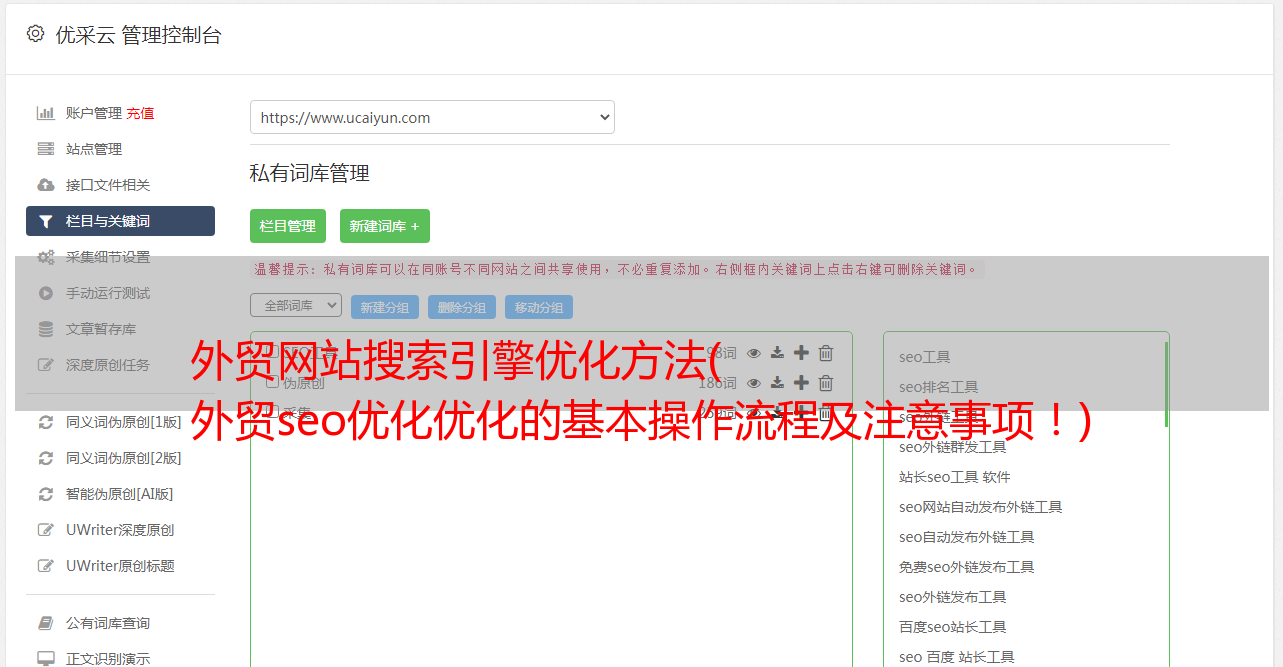Click the 优采云 管理控制台 header title
The height and width of the screenshot is (667, 1283).
(138, 35)
